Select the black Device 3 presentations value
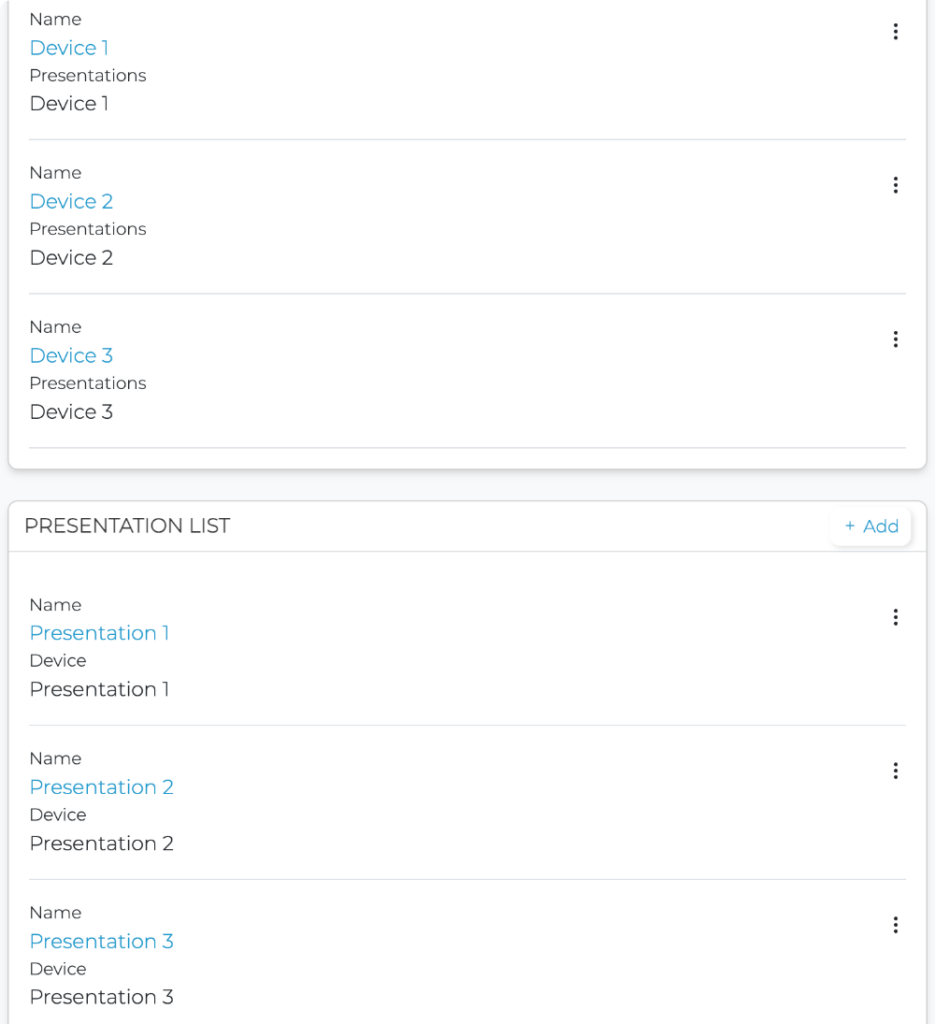Image resolution: width=935 pixels, height=1024 pixels. (71, 412)
